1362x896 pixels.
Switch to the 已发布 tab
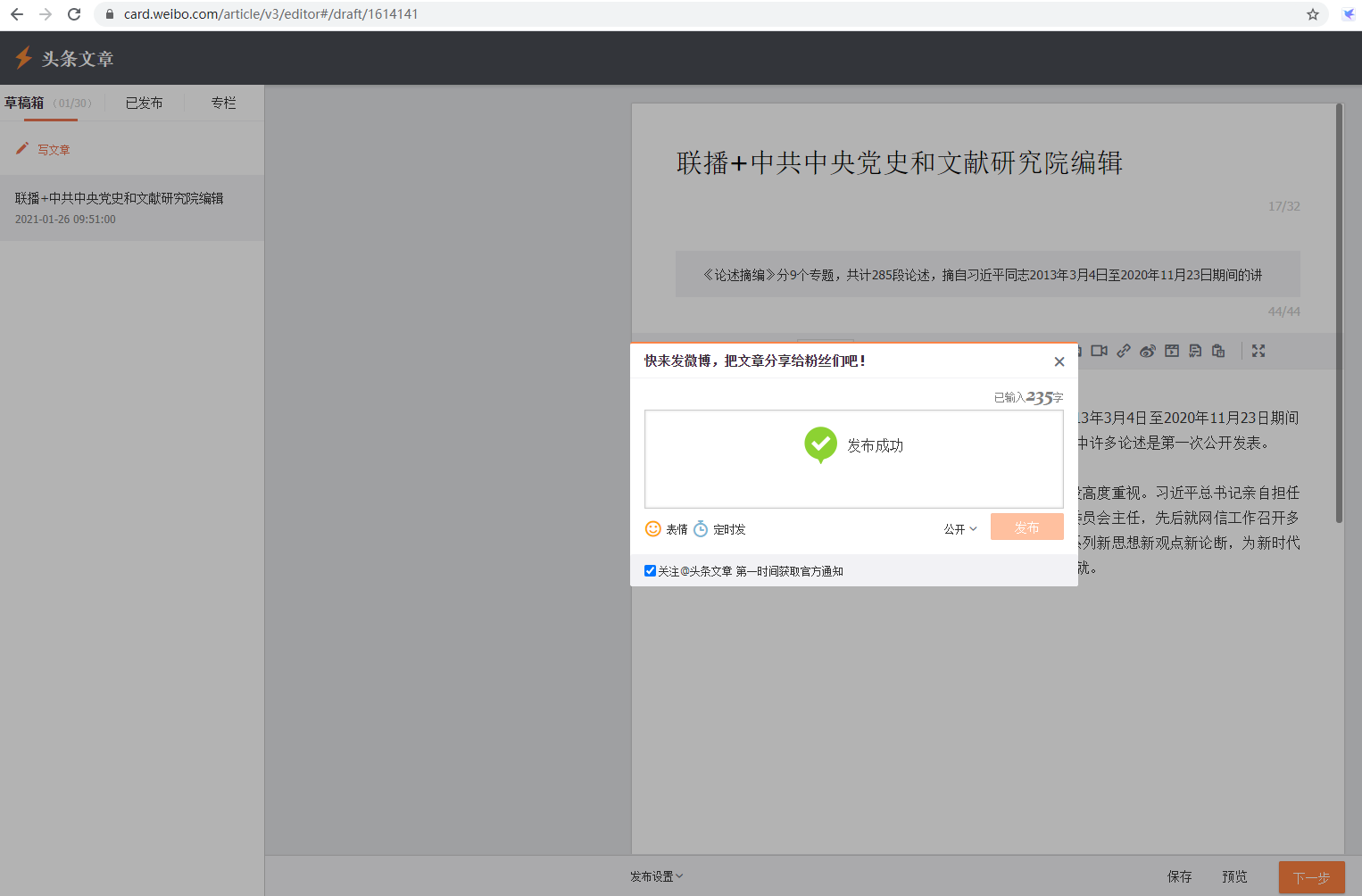[x=144, y=104]
